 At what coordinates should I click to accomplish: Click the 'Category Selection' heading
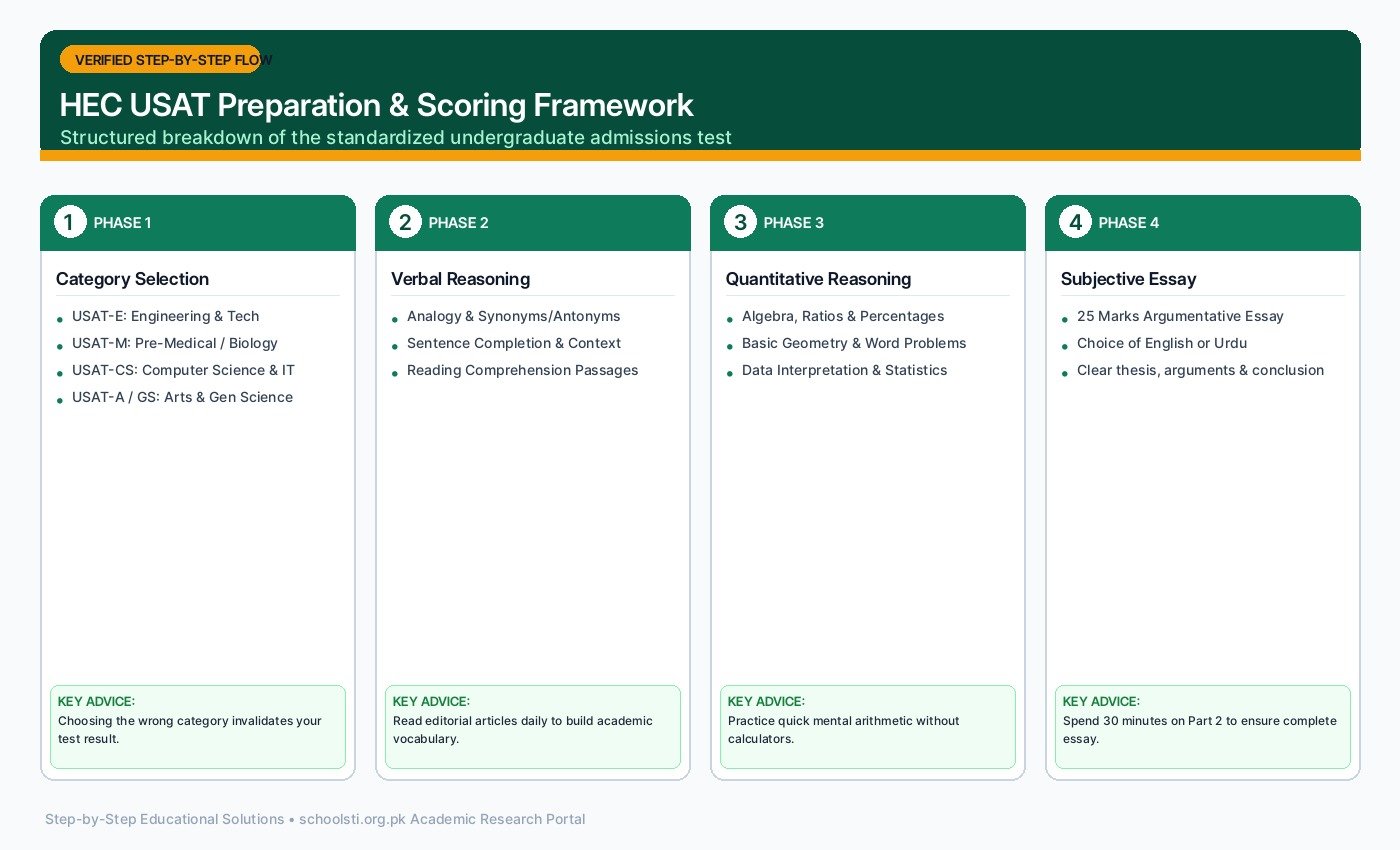(x=133, y=279)
